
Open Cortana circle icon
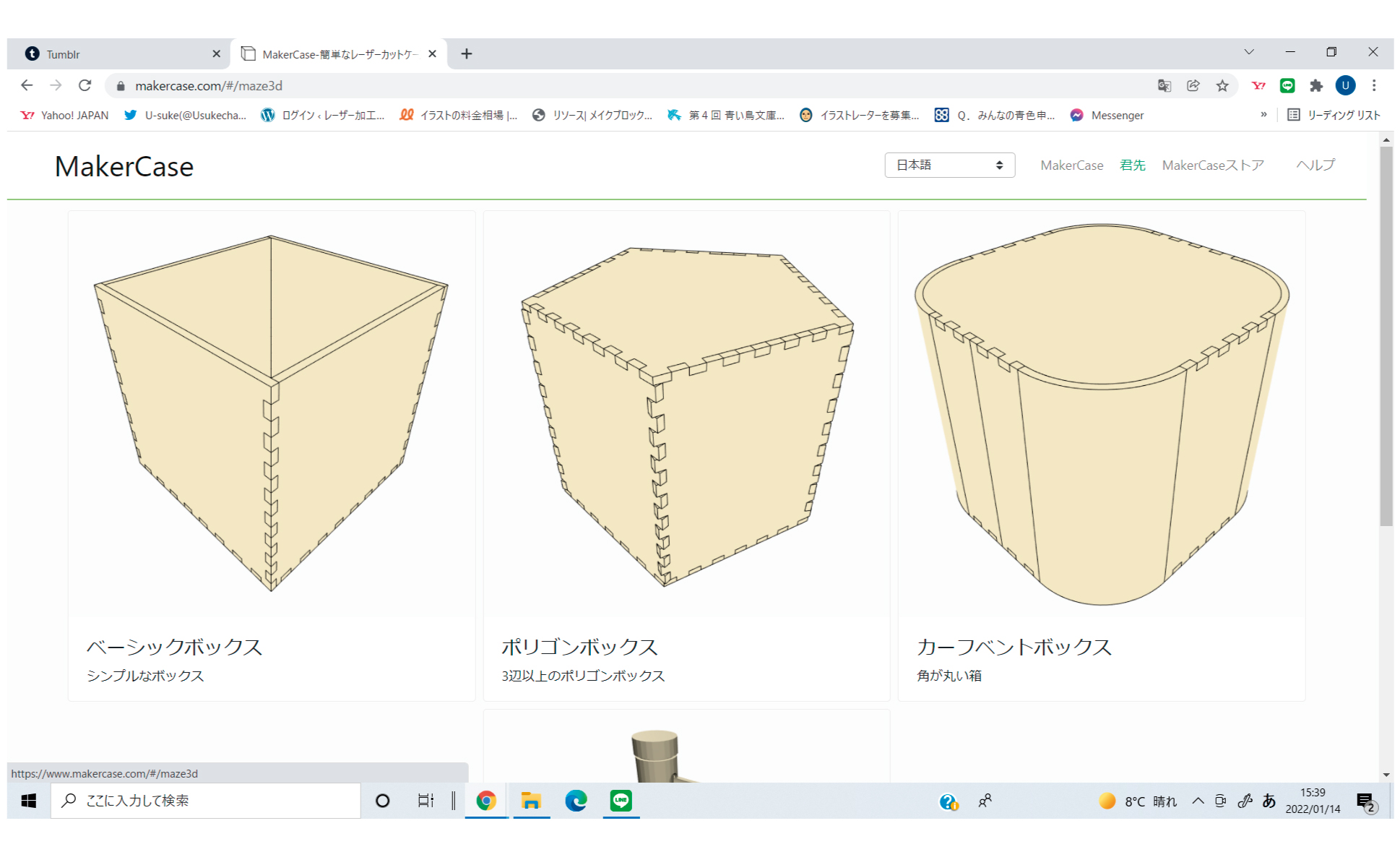383,801
